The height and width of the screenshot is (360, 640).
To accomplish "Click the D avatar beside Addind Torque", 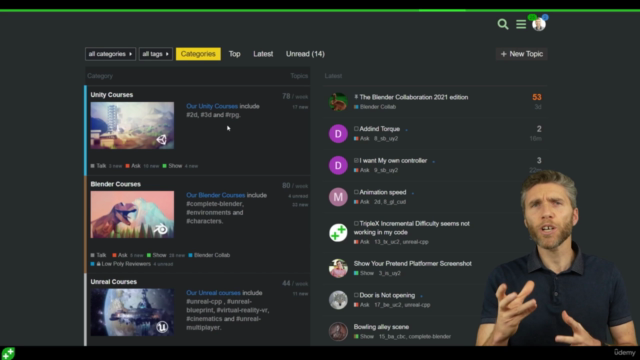I will [338, 133].
